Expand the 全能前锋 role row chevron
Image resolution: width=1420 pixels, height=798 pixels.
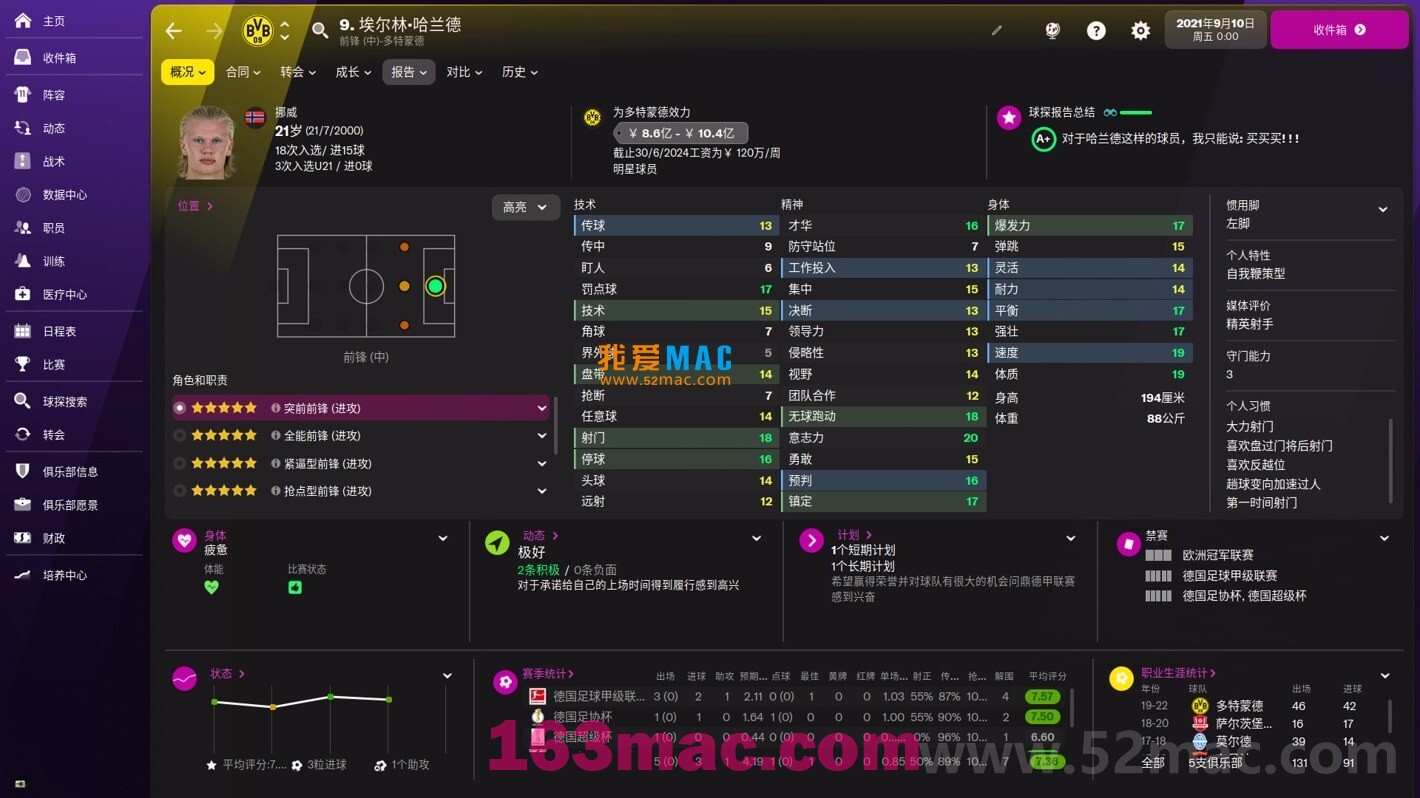pyautogui.click(x=542, y=436)
